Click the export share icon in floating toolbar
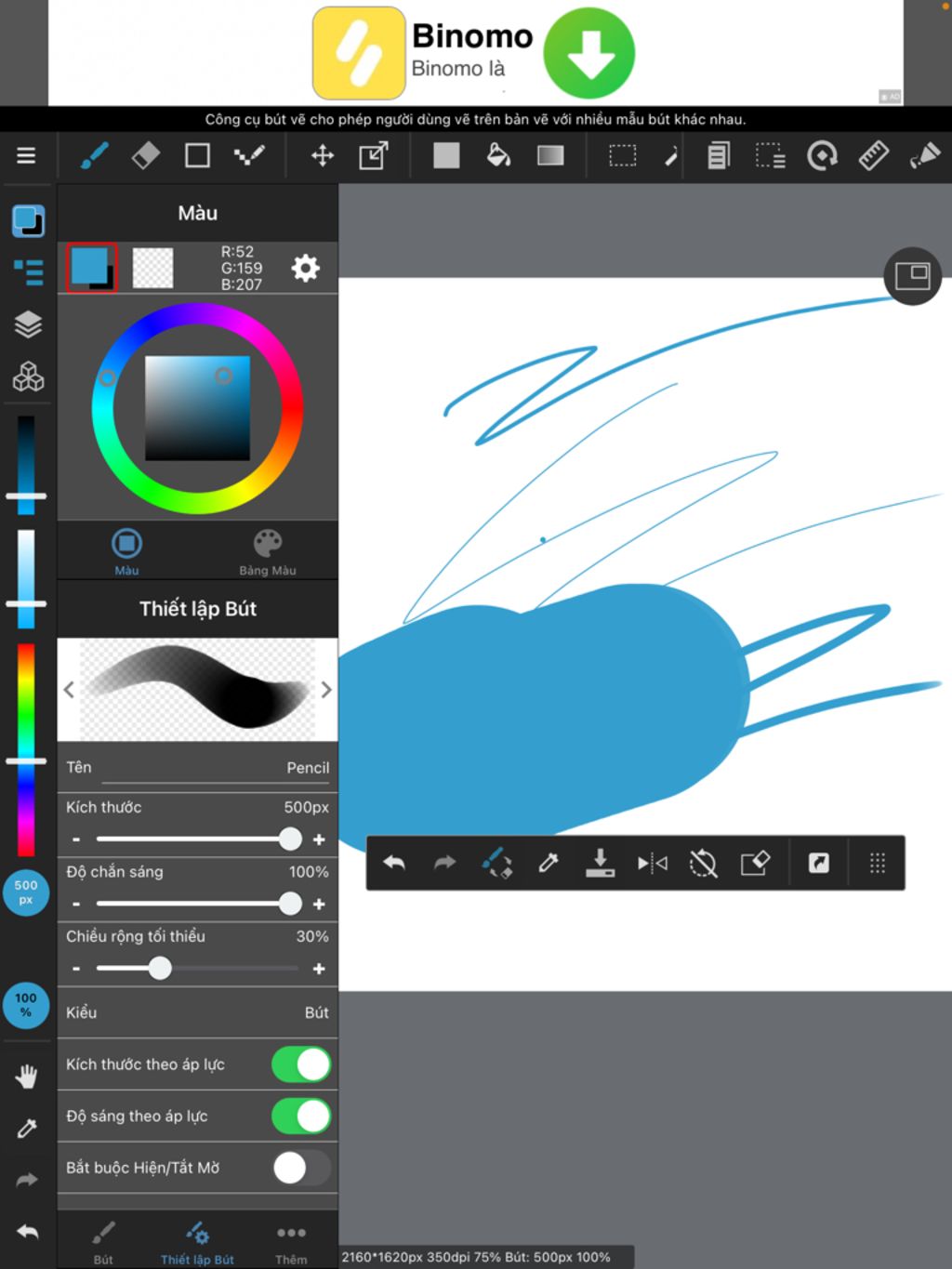 pos(819,864)
